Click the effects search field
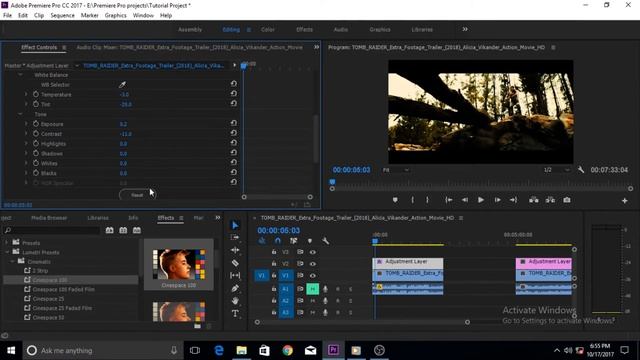Screen dimensions: 640x360 click(x=51, y=231)
